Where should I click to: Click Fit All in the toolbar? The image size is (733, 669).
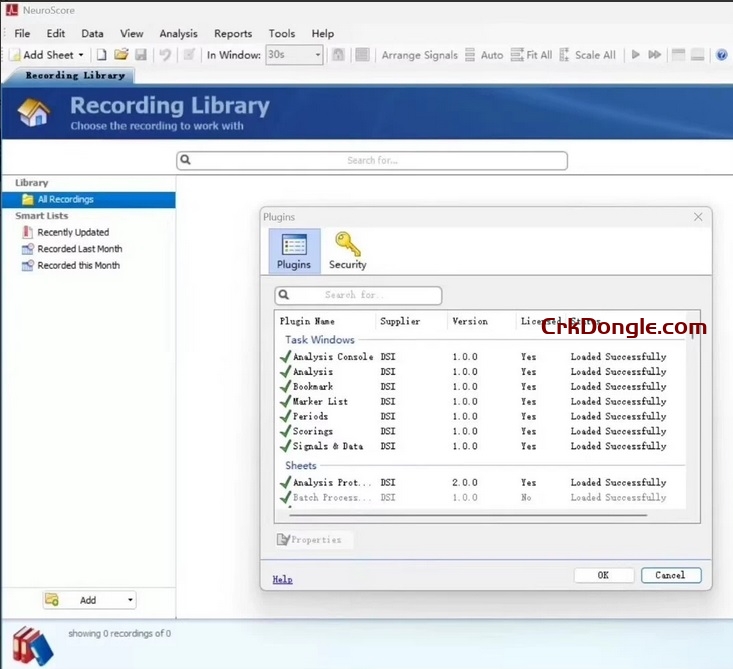531,55
